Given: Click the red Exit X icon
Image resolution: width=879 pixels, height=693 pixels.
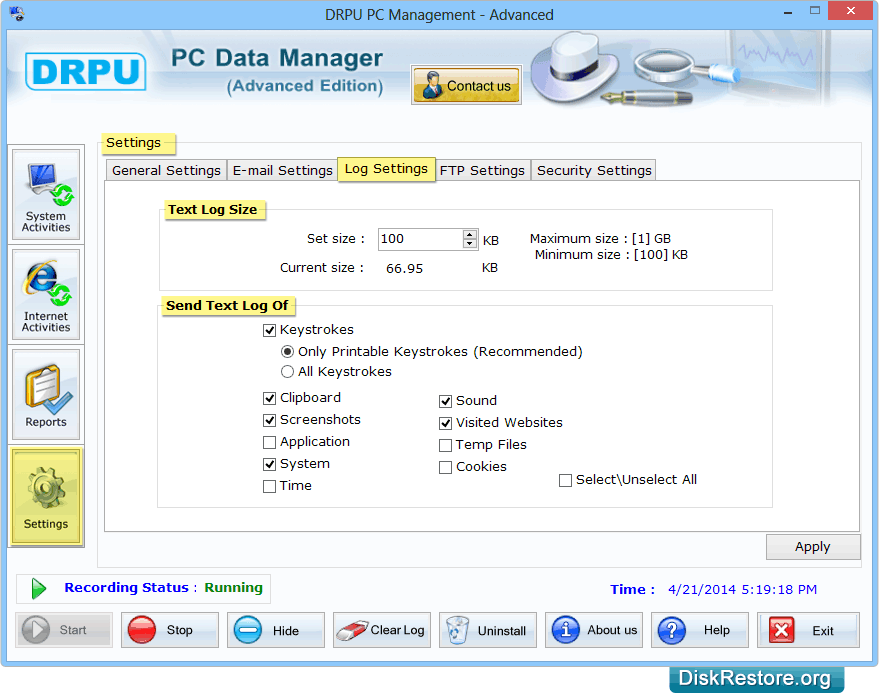Looking at the screenshot, I should pos(781,630).
